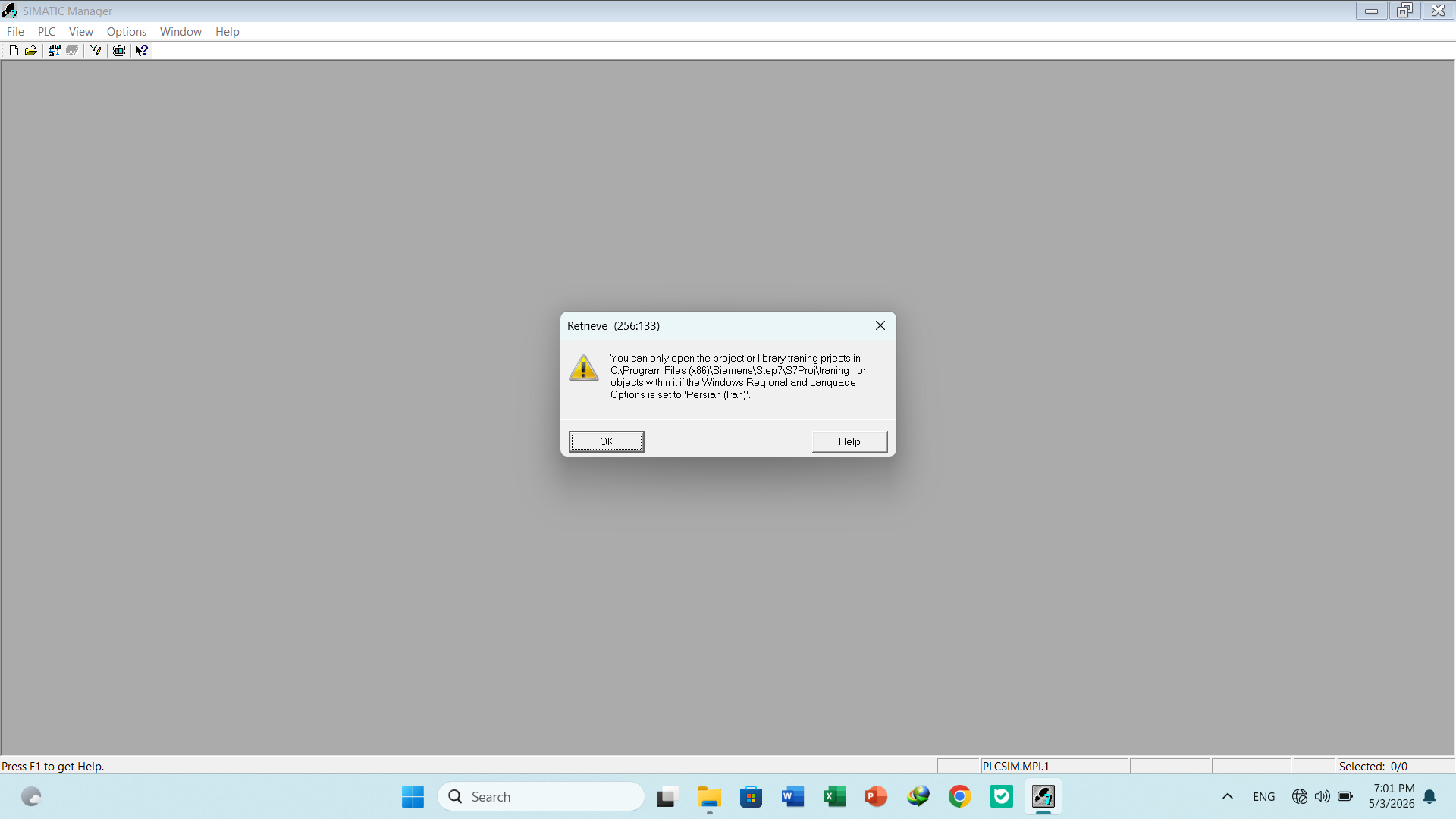Open notifications via the bell icon

tap(1429, 797)
